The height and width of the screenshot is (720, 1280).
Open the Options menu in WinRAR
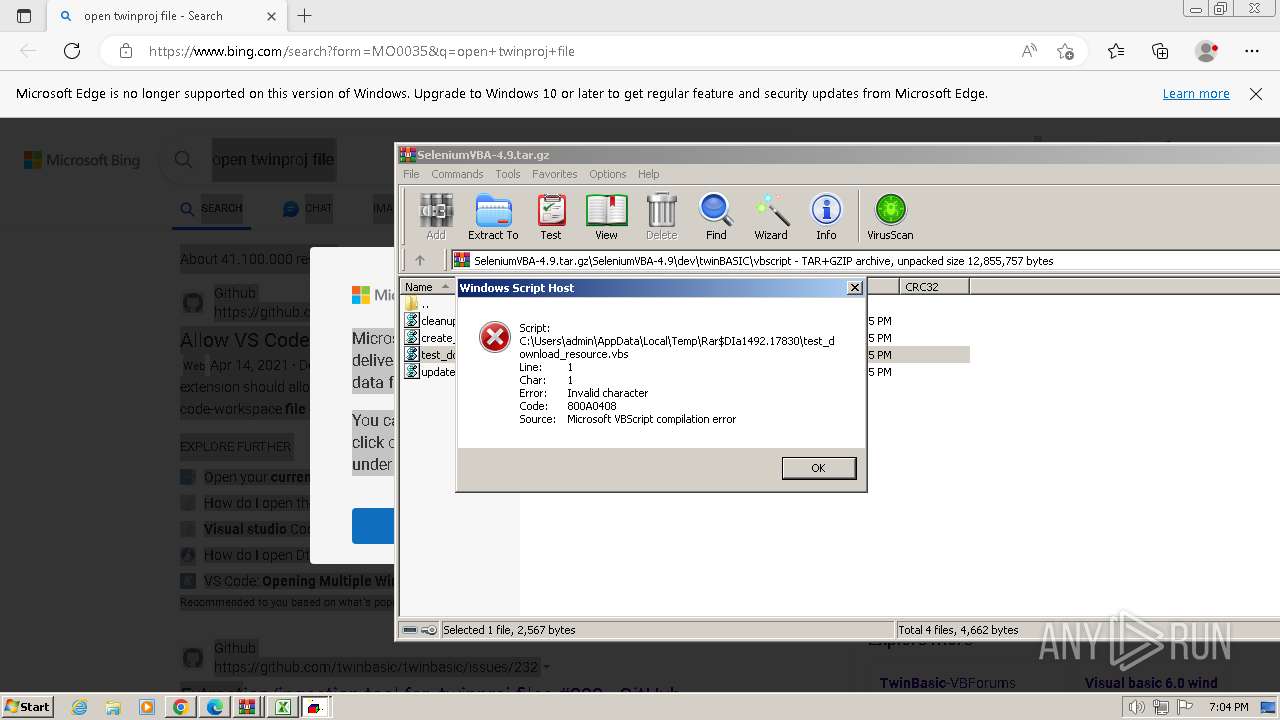(607, 174)
